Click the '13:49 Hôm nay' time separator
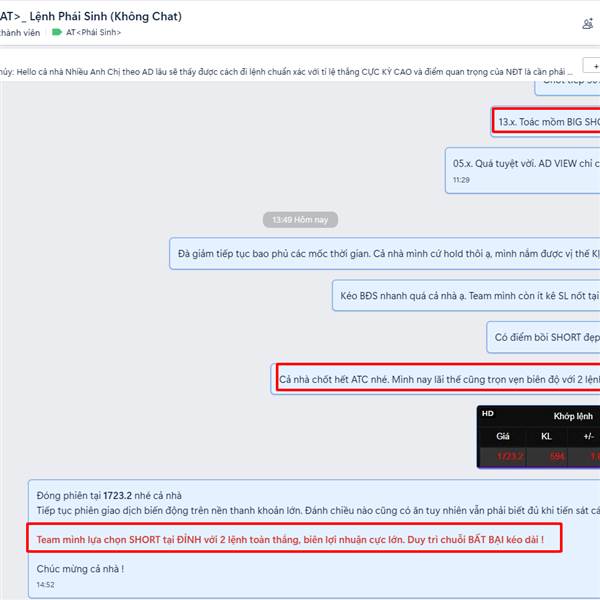This screenshot has height=600, width=600. pyautogui.click(x=300, y=220)
